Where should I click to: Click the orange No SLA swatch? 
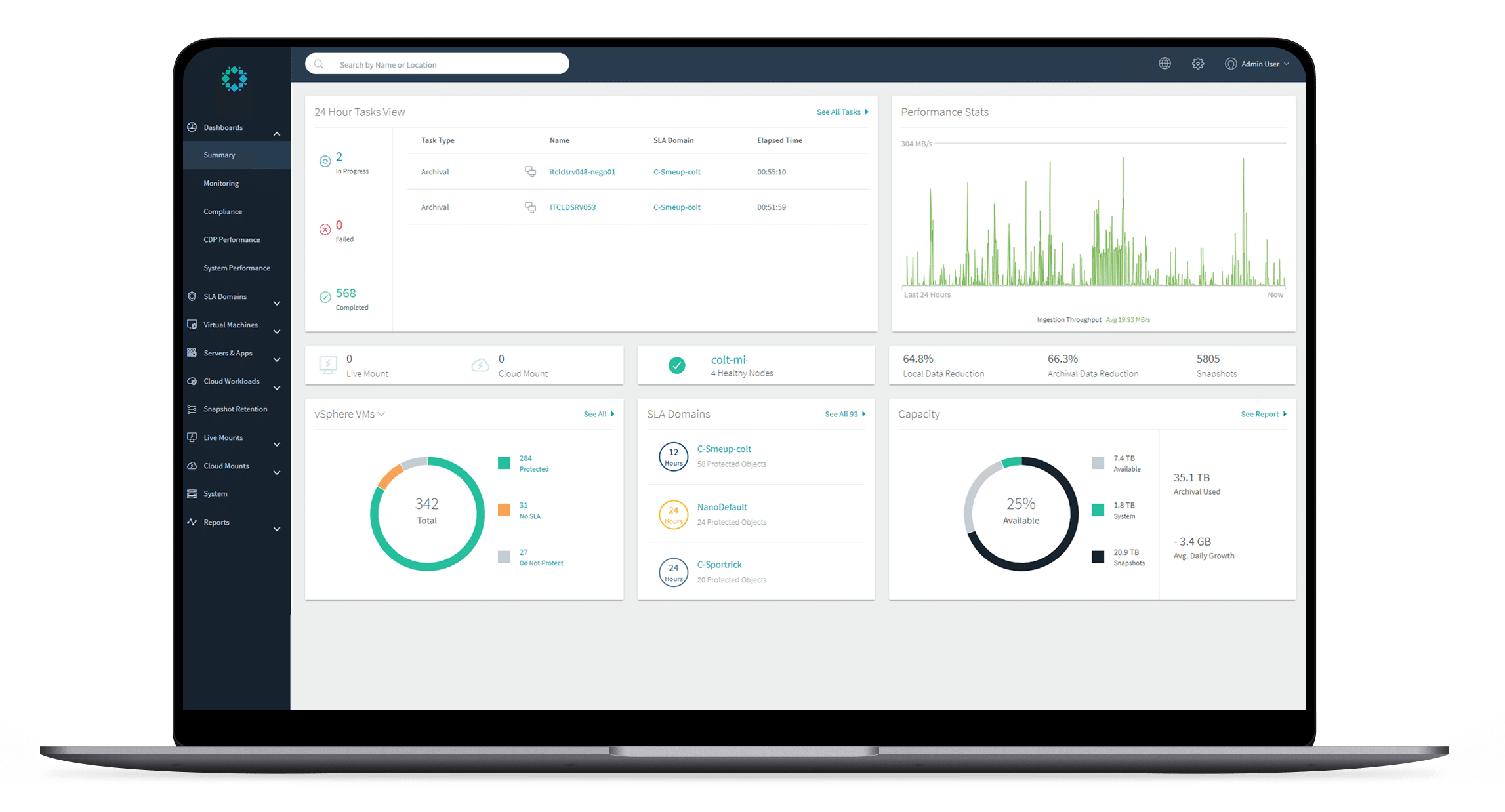(x=504, y=510)
